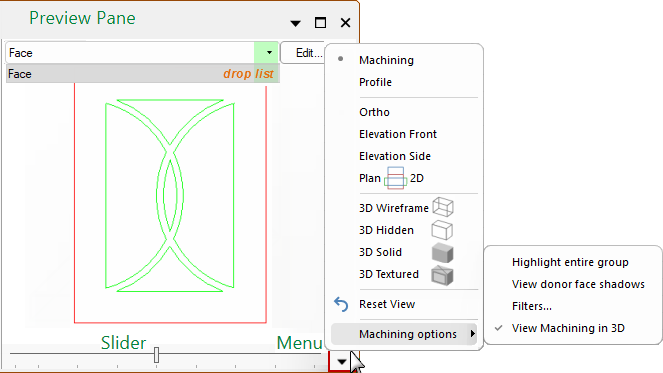Choose Ortho view in the menu
This screenshot has height=373, width=663.
(x=374, y=112)
